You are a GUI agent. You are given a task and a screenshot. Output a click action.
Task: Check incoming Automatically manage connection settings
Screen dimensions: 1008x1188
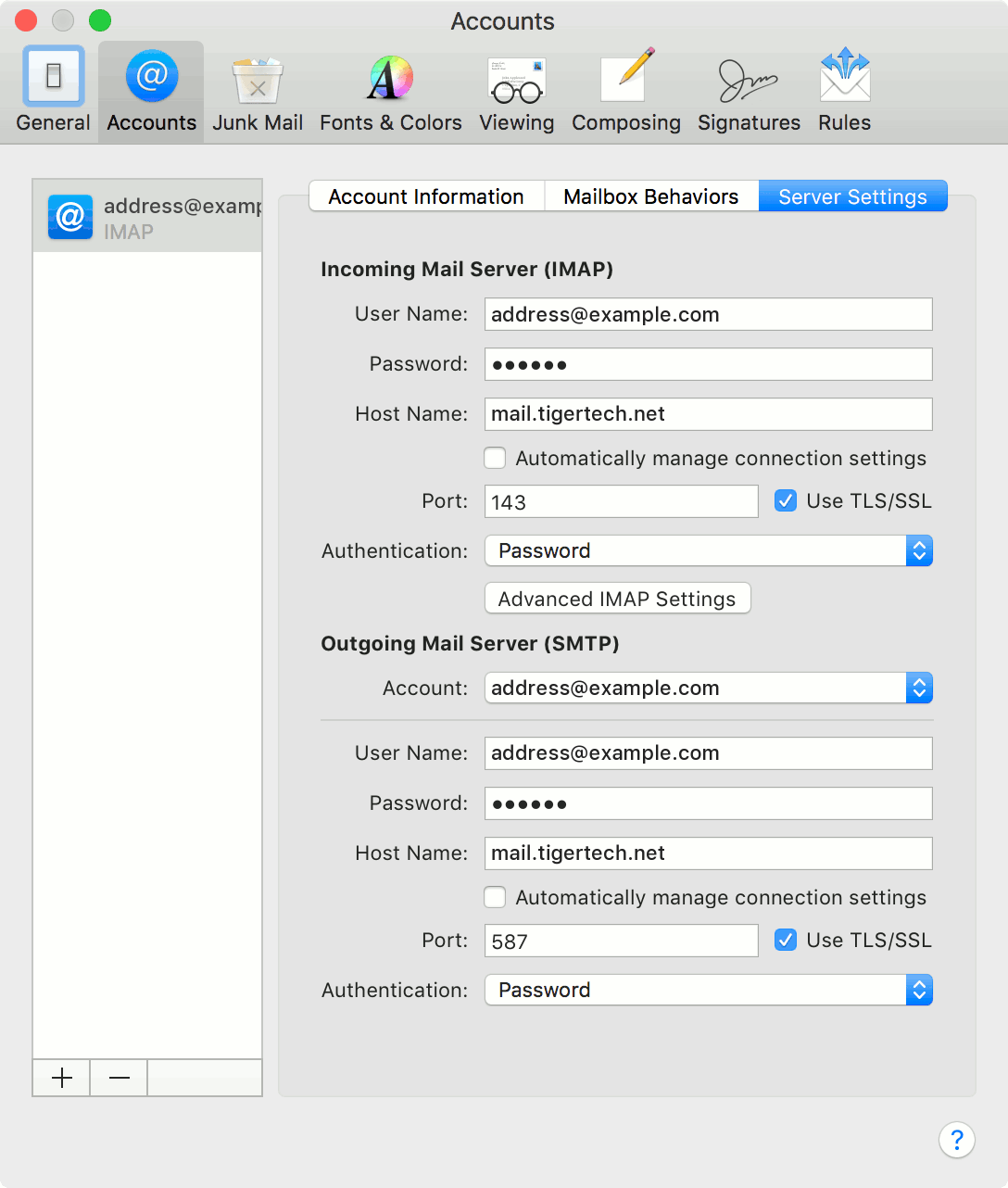[x=495, y=458]
